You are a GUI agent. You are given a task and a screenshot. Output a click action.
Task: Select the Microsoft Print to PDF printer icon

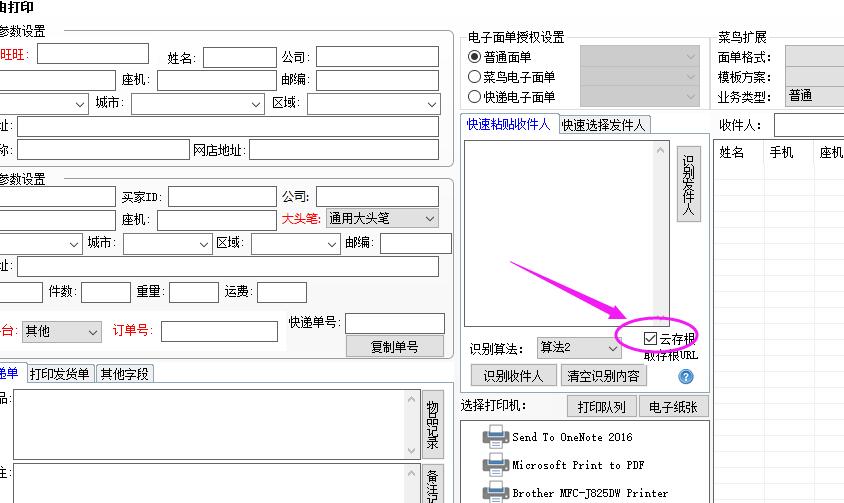[x=496, y=465]
